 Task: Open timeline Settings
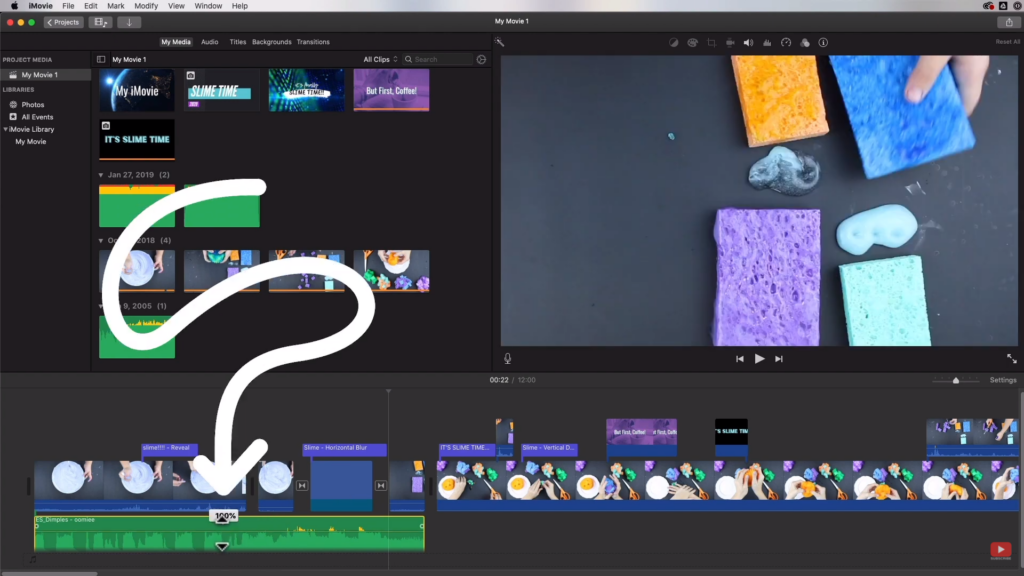(x=1003, y=380)
